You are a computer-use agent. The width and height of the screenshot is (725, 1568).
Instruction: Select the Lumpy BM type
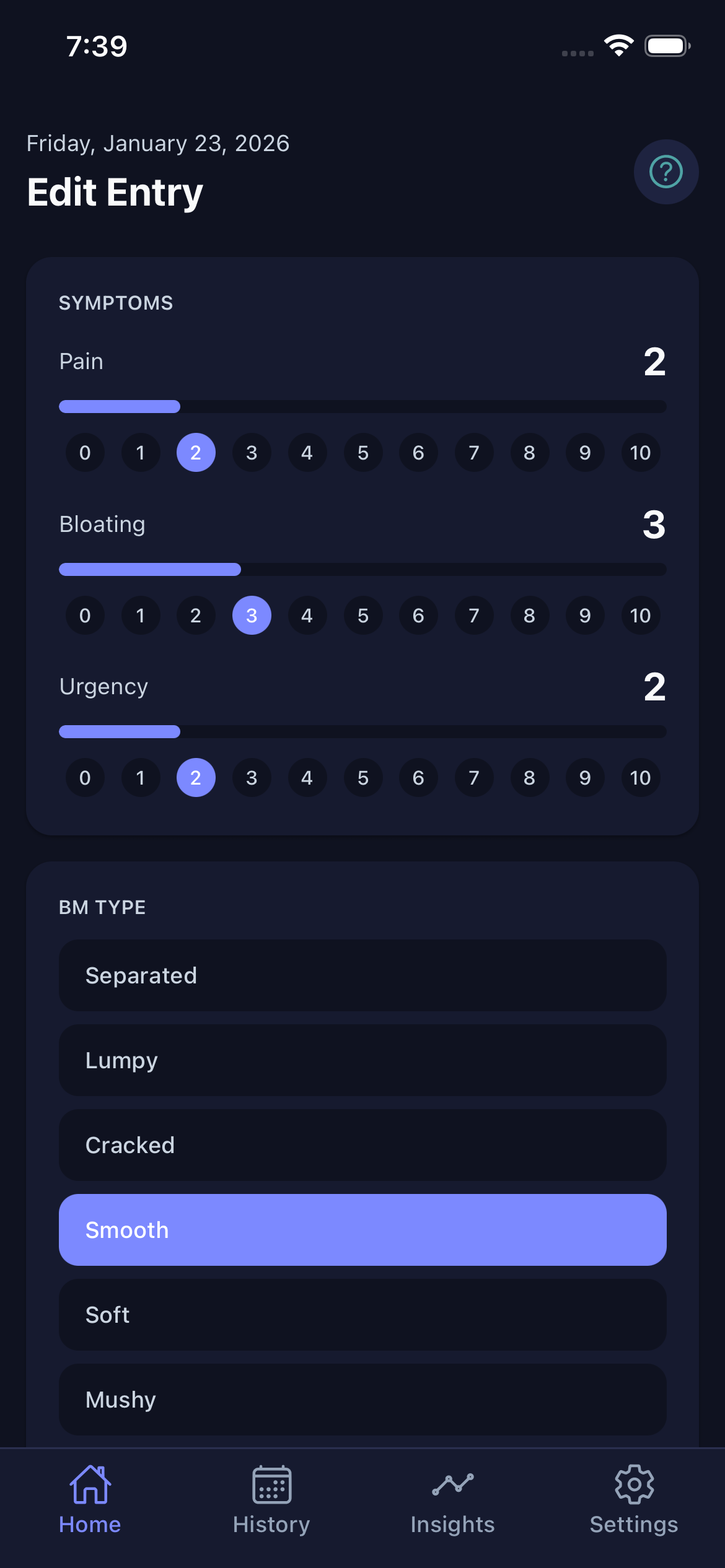(362, 1061)
